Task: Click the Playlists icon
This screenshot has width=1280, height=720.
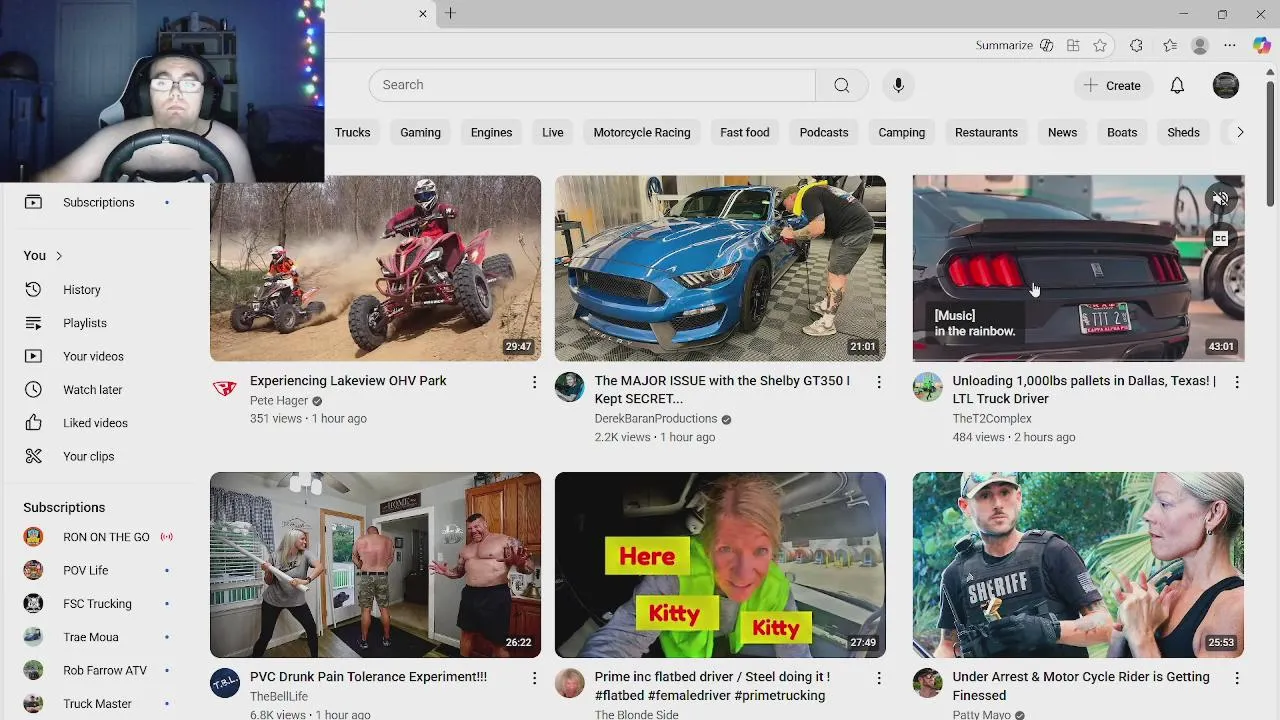Action: [33, 323]
